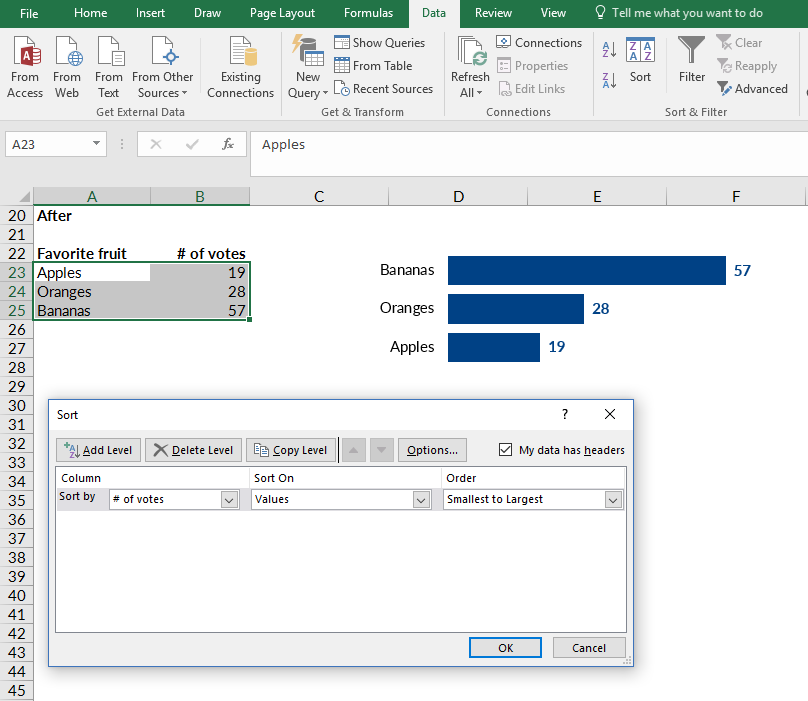Click the Tell me search field
808x701 pixels.
tap(686, 13)
